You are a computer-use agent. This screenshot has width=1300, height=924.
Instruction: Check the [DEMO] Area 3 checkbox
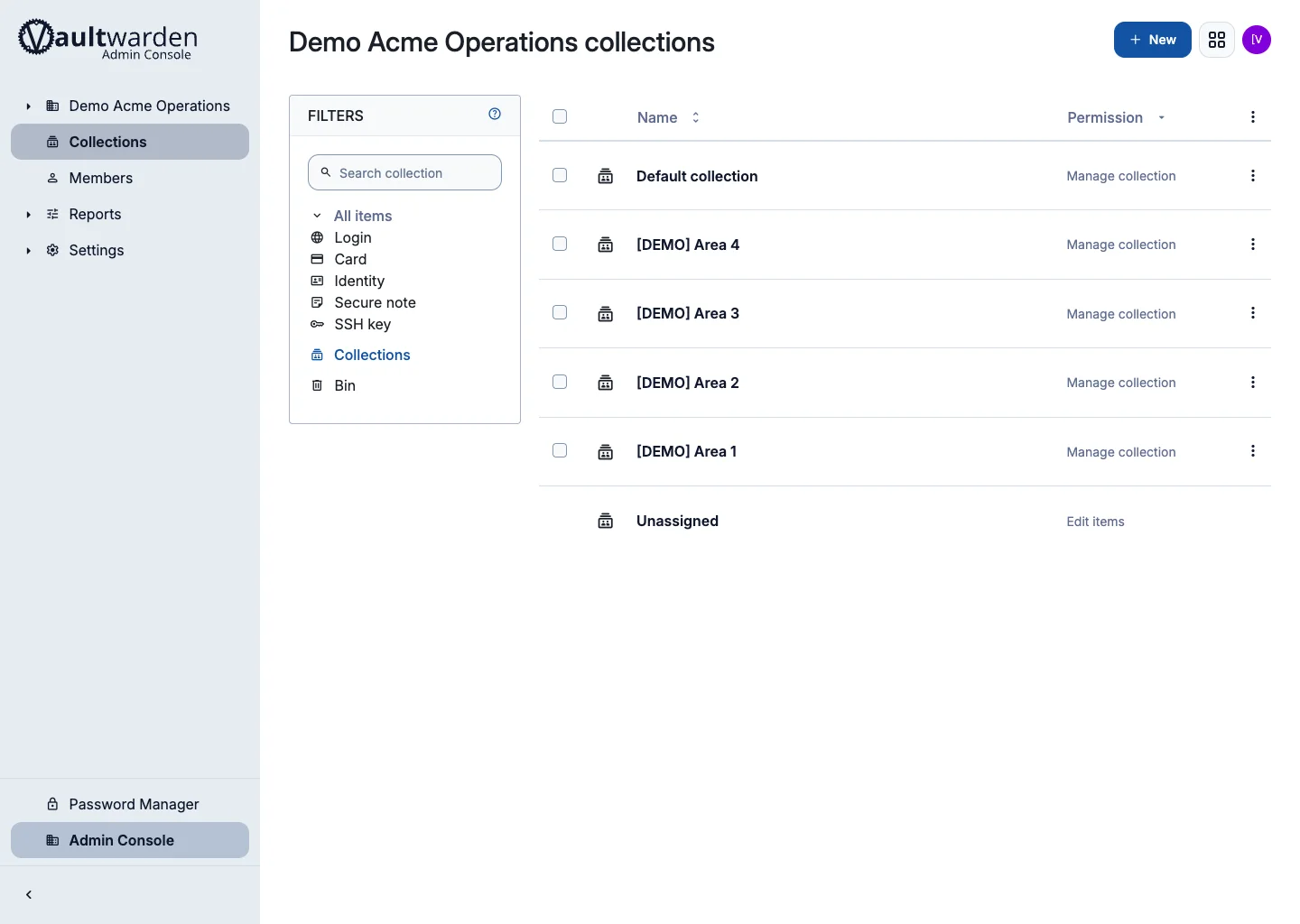coord(560,312)
